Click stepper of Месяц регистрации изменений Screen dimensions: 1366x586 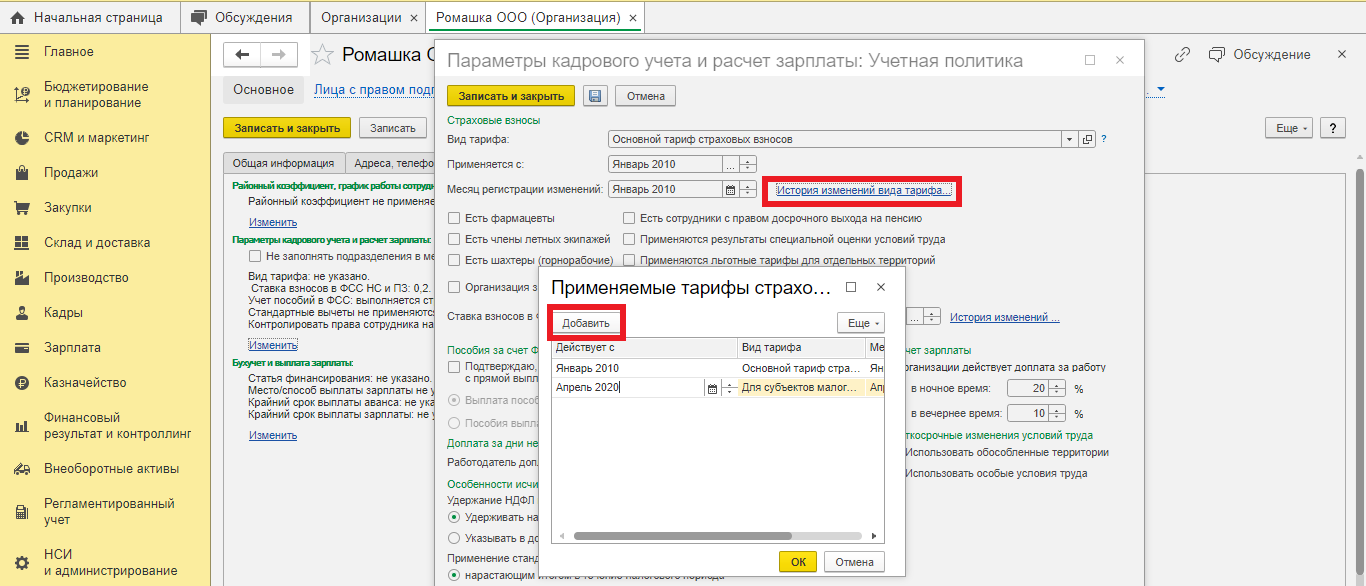(748, 189)
